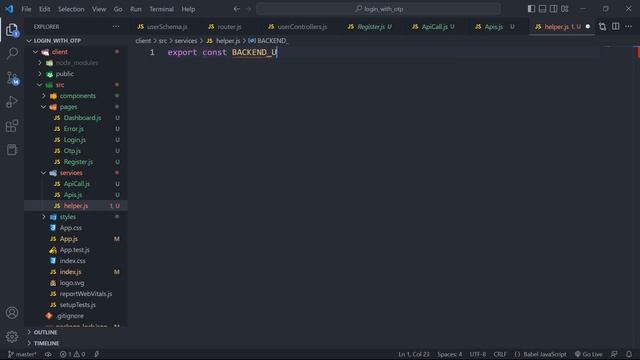
Task: Open the Extensions view icon
Action: coord(12,126)
